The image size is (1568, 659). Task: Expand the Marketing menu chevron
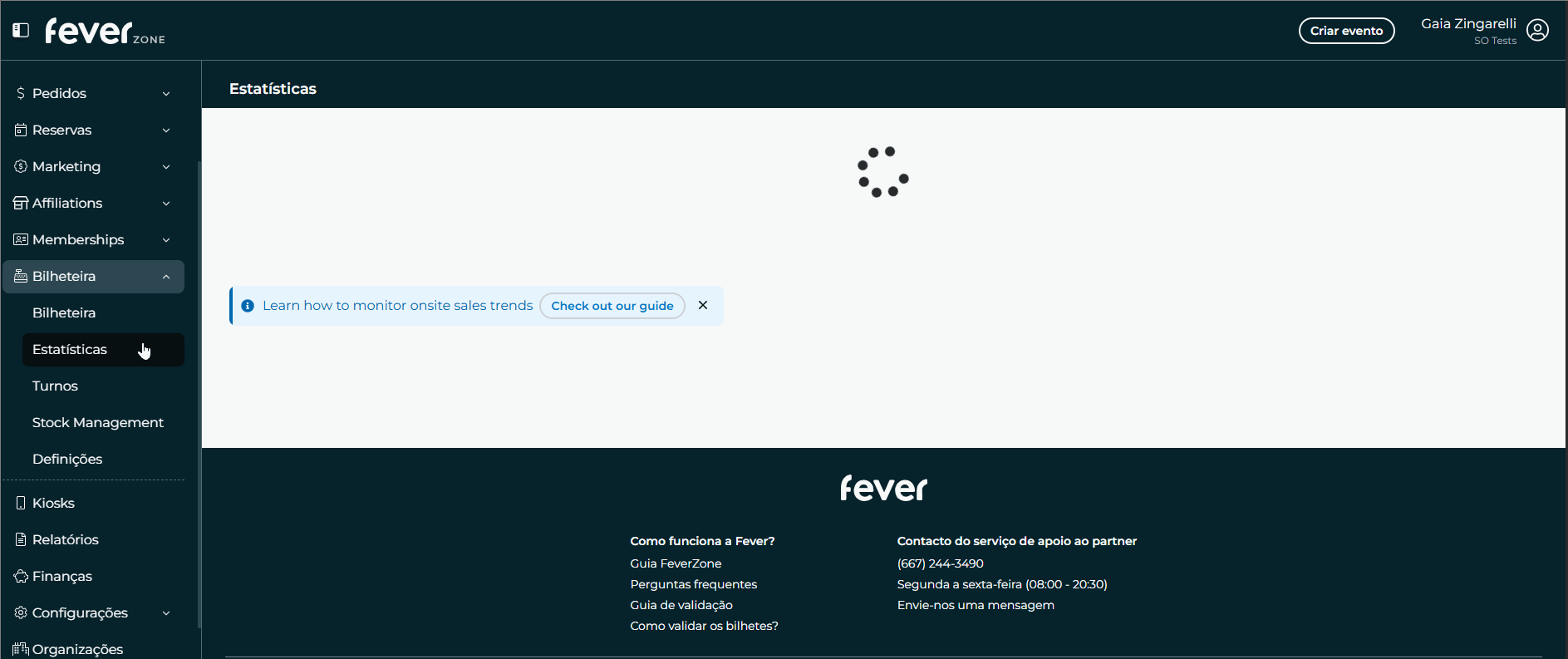166,167
